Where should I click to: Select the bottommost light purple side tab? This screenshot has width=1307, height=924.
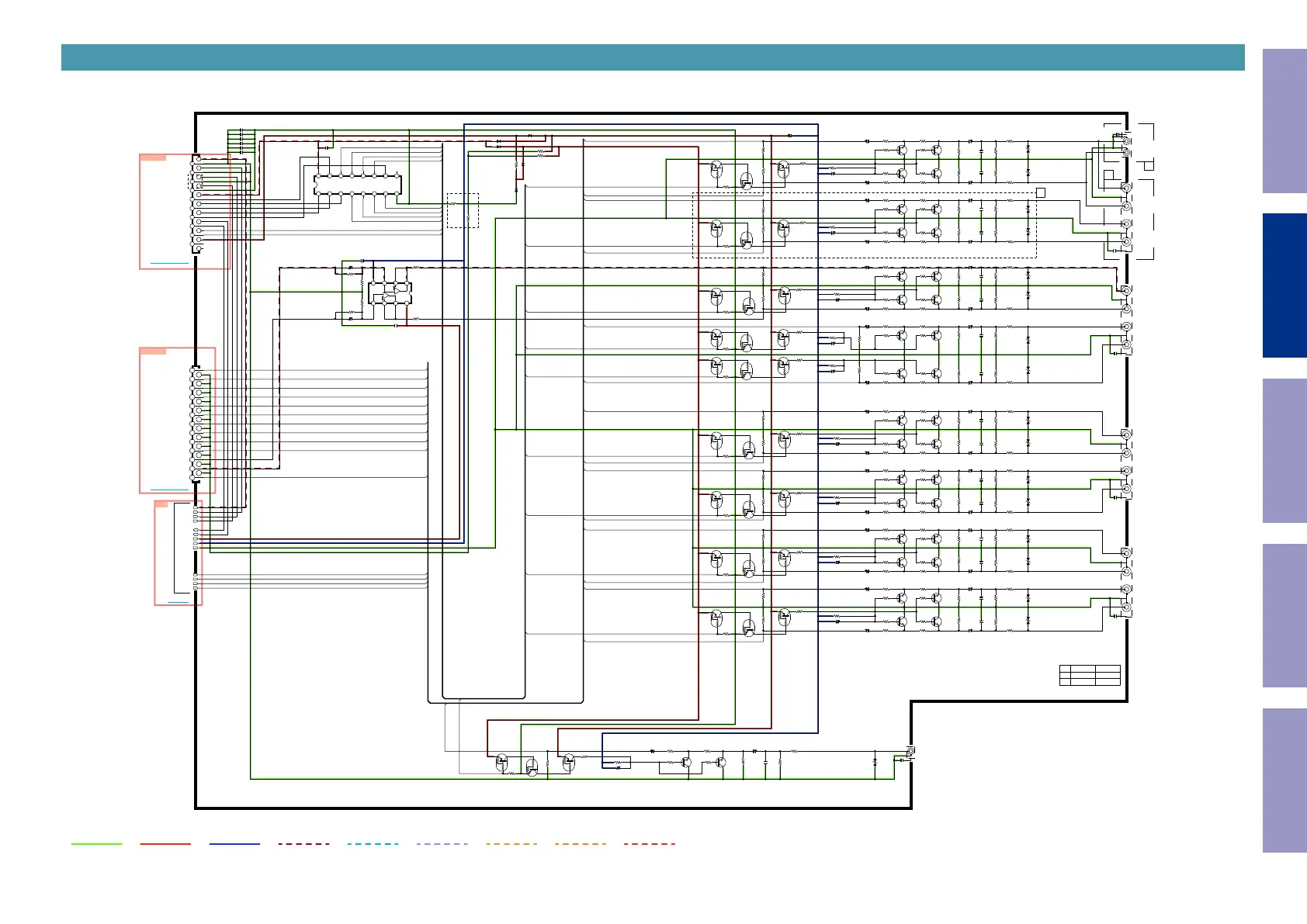pos(1284,780)
